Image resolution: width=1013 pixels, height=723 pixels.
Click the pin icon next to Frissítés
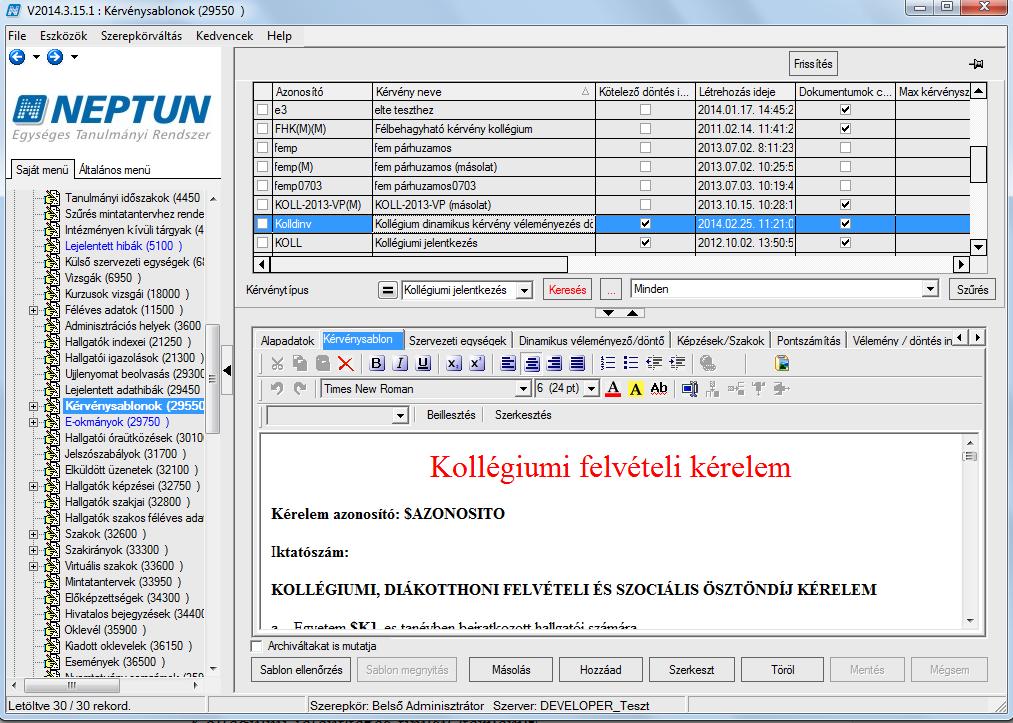pos(976,64)
